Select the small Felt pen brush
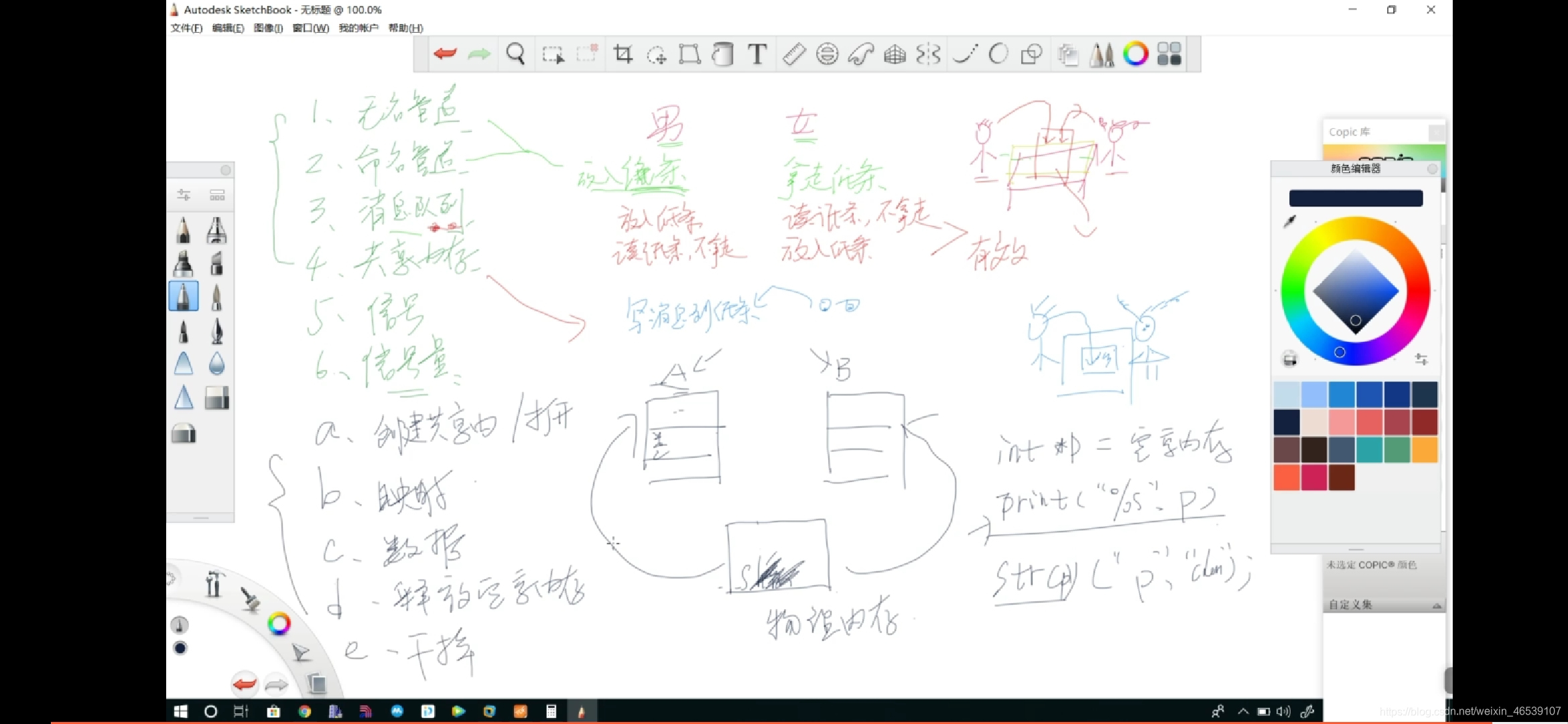1568x724 pixels. (x=184, y=330)
